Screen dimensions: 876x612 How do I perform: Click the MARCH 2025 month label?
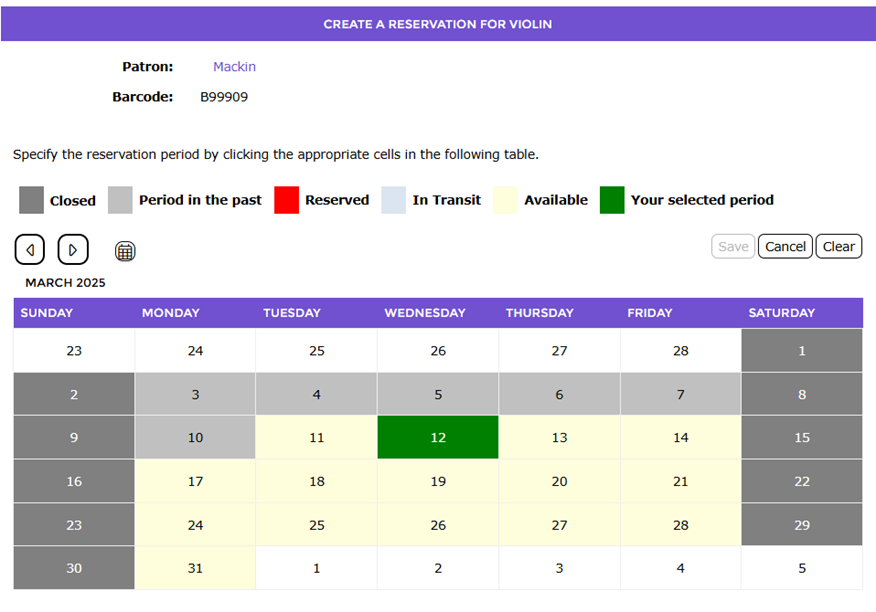(x=65, y=283)
